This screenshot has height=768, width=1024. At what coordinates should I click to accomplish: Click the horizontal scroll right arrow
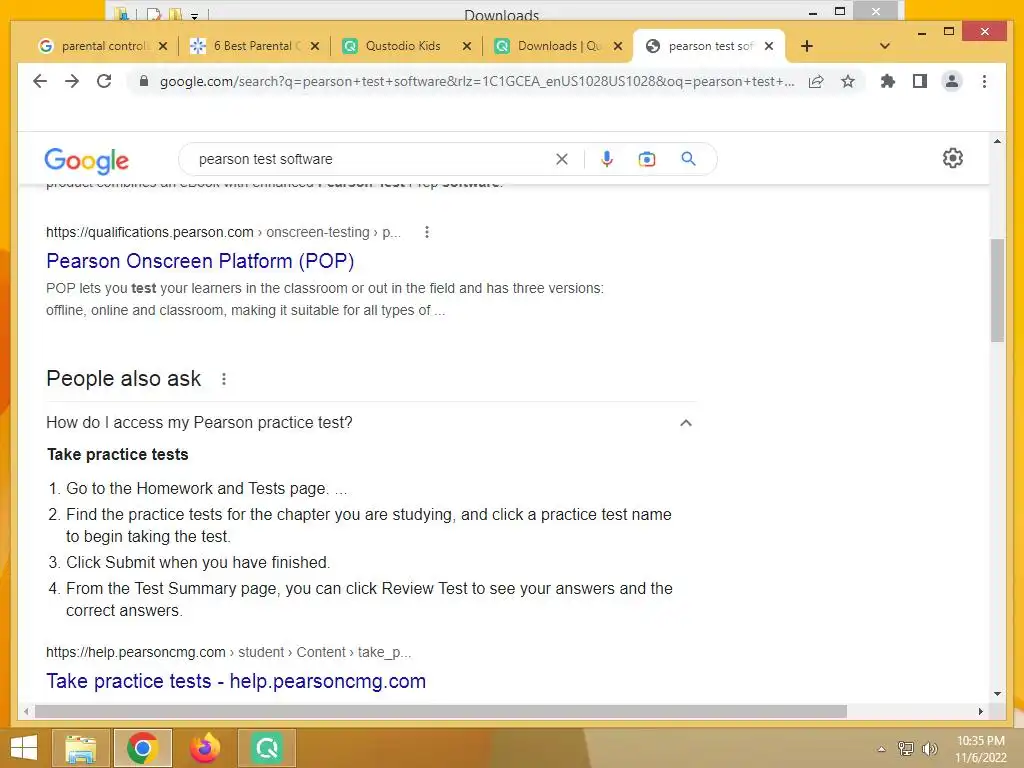coord(980,711)
